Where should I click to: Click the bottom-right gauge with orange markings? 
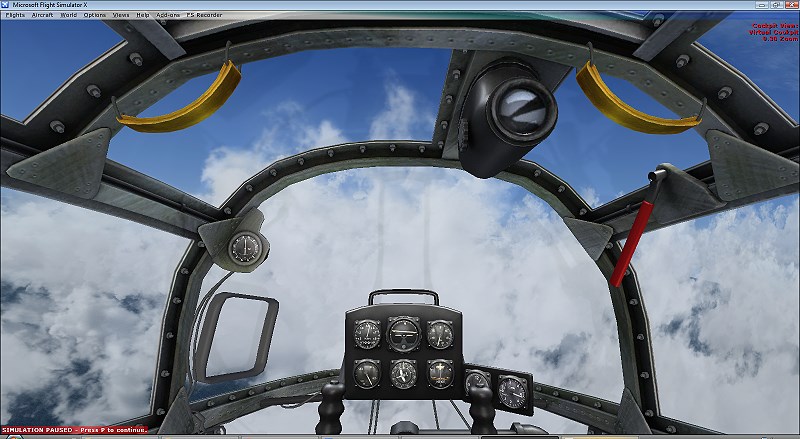440,374
